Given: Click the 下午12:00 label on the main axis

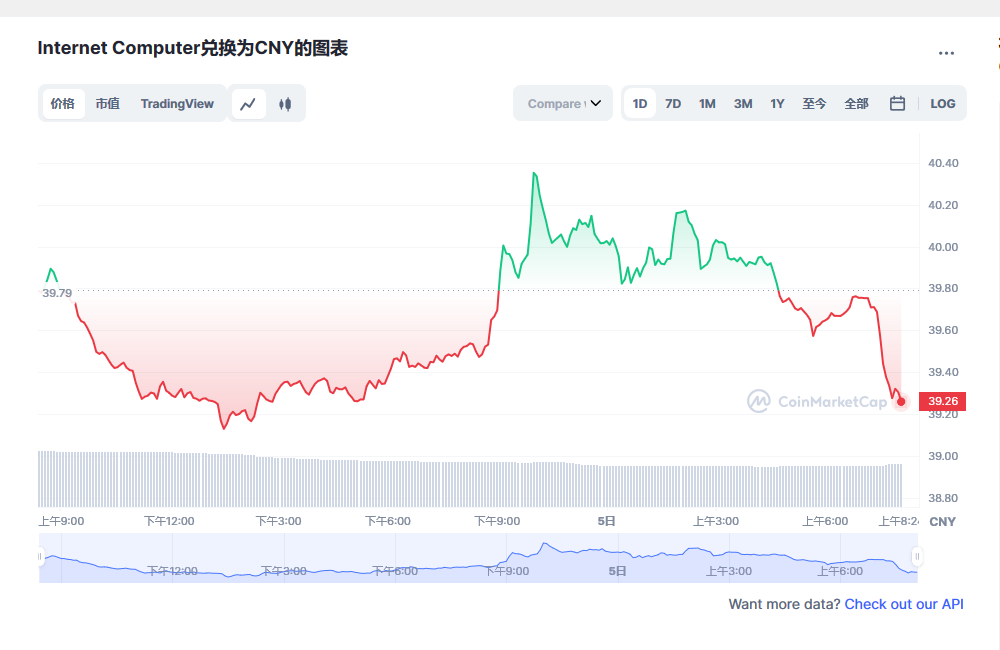Looking at the screenshot, I should (169, 521).
